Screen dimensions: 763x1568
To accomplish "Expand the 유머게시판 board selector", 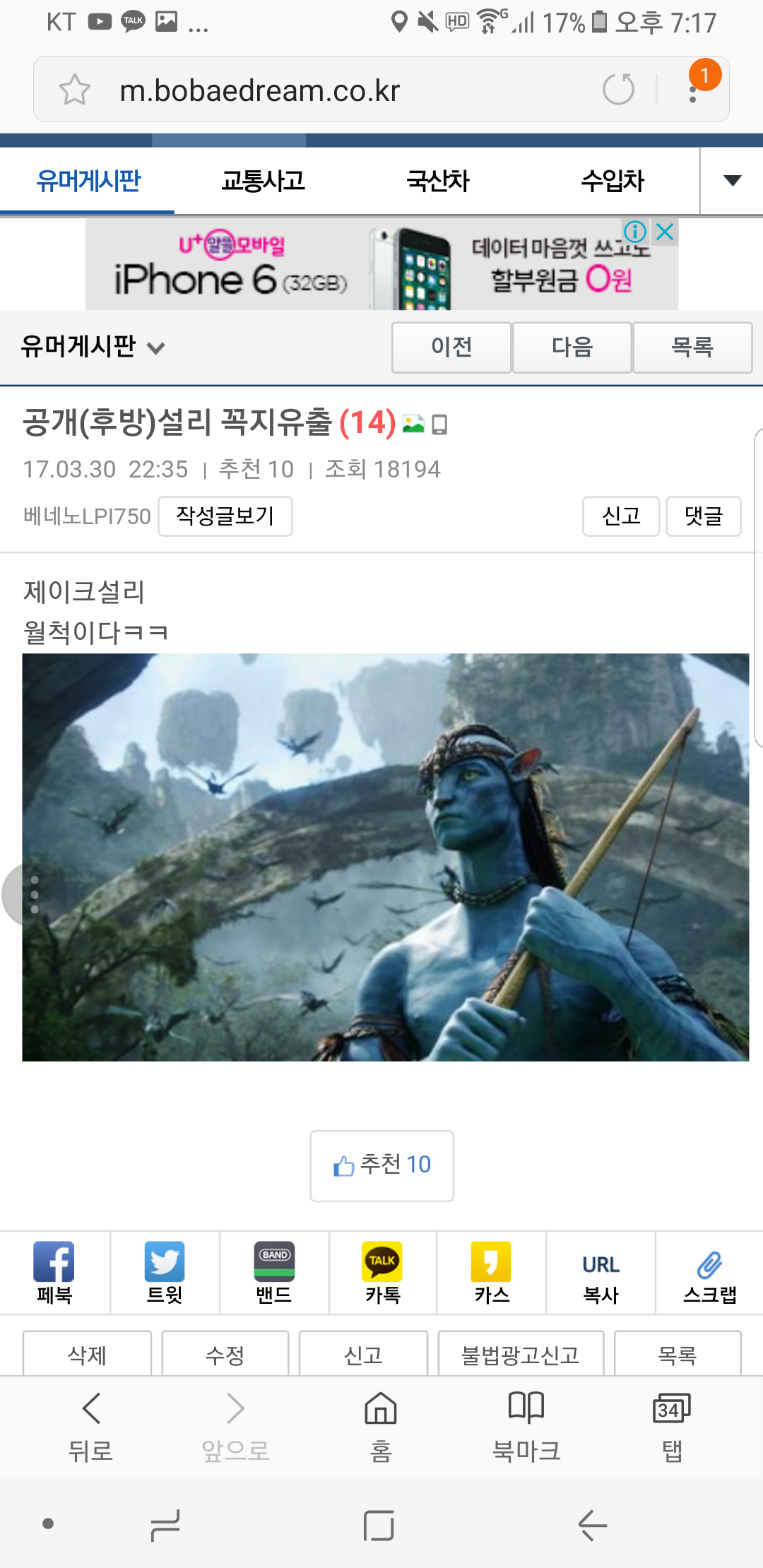I will tap(92, 347).
